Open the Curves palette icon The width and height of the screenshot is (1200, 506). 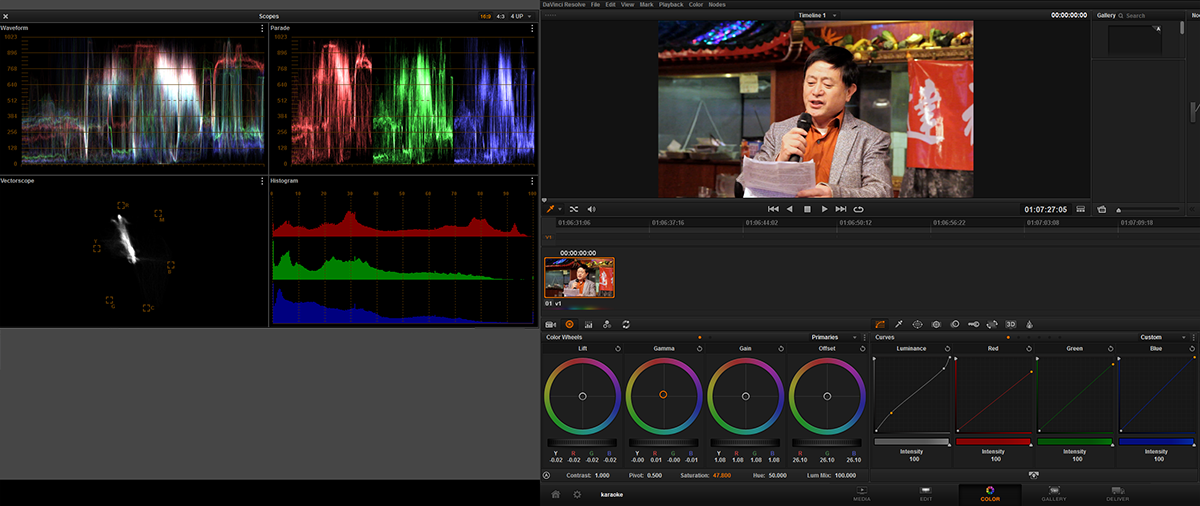point(880,324)
